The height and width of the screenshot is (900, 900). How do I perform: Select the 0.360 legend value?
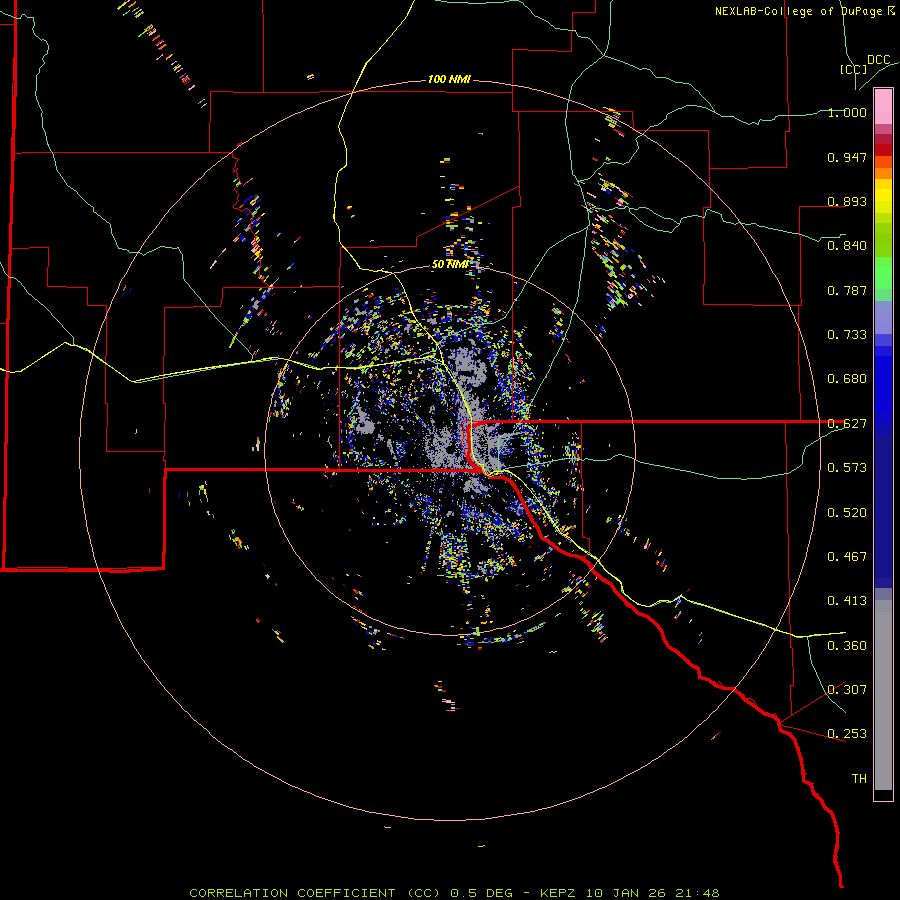[x=847, y=646]
